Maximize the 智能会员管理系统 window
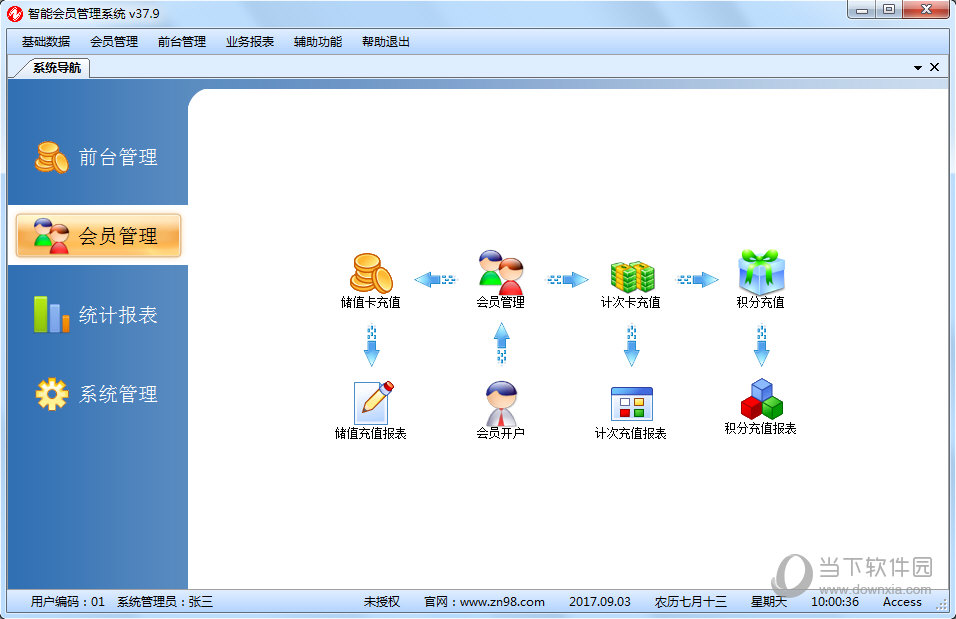Image resolution: width=956 pixels, height=619 pixels. [x=889, y=9]
